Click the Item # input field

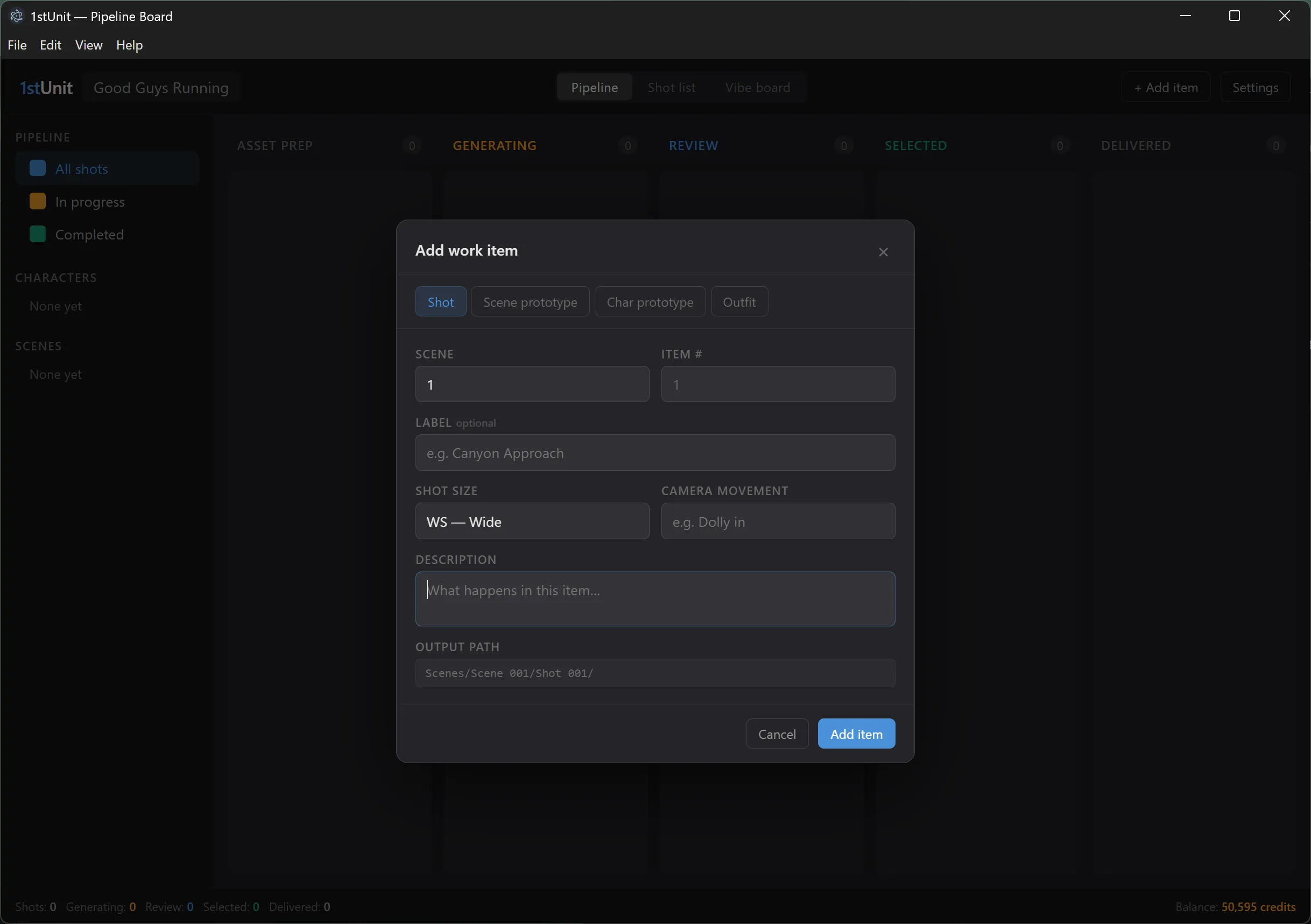pyautogui.click(x=778, y=384)
